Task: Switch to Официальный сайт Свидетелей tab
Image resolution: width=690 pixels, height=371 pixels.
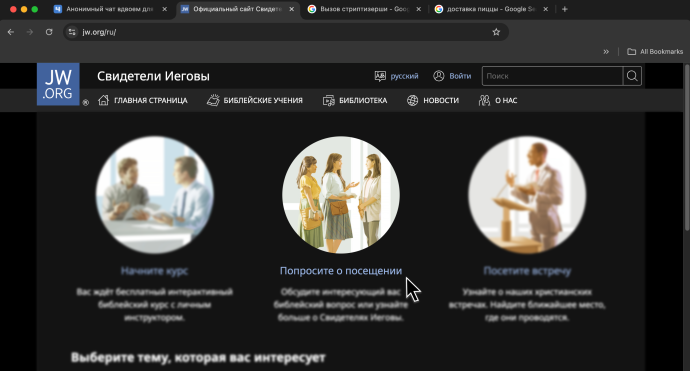Action: [x=238, y=9]
